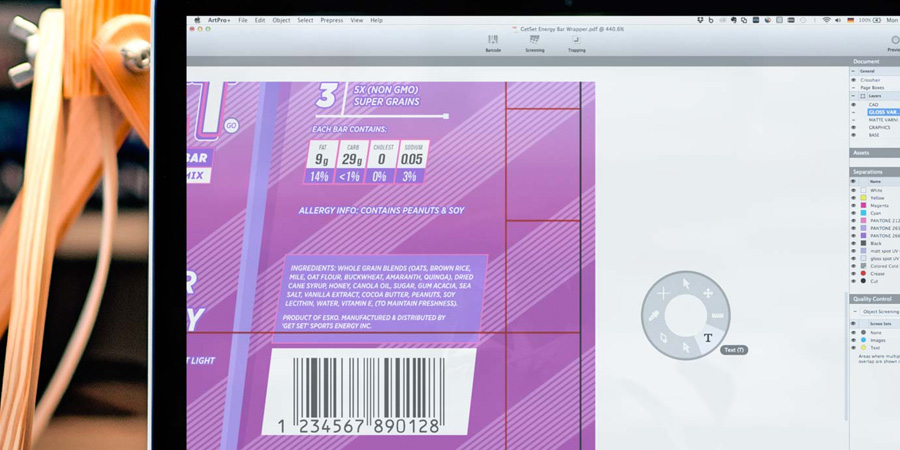Open the Help menu
The width and height of the screenshot is (900, 450).
pyautogui.click(x=377, y=20)
